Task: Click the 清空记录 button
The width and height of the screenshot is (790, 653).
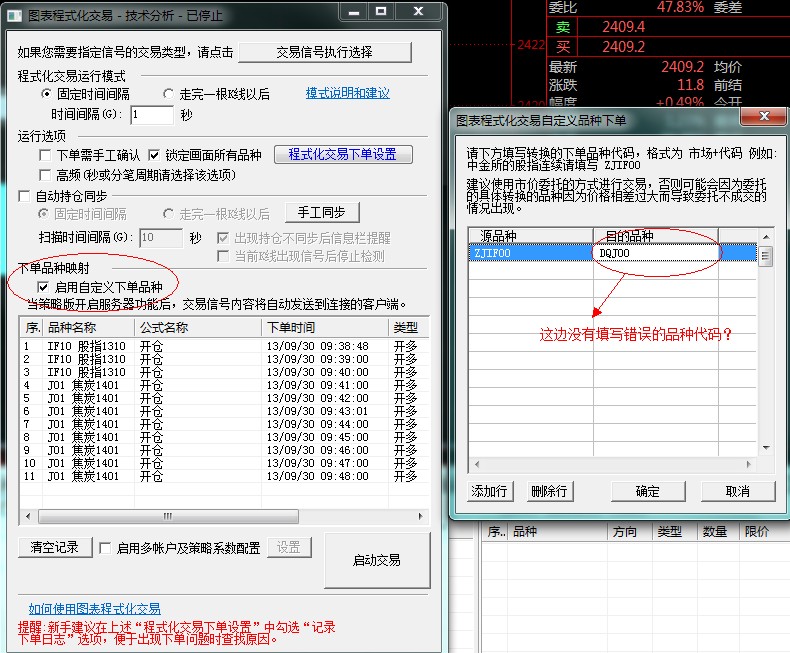Action: (54, 547)
